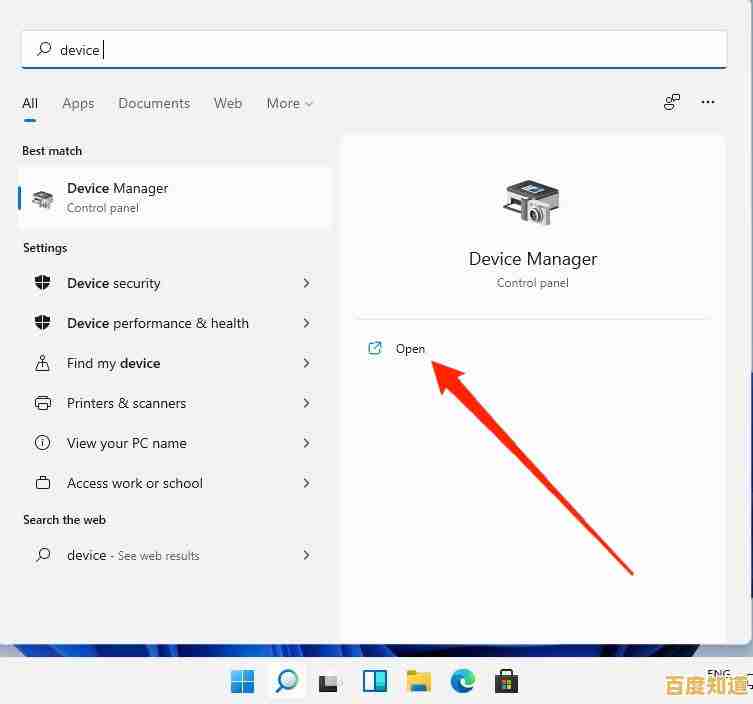This screenshot has height=704, width=753.
Task: Expand the Access work or school chevron
Action: [306, 483]
